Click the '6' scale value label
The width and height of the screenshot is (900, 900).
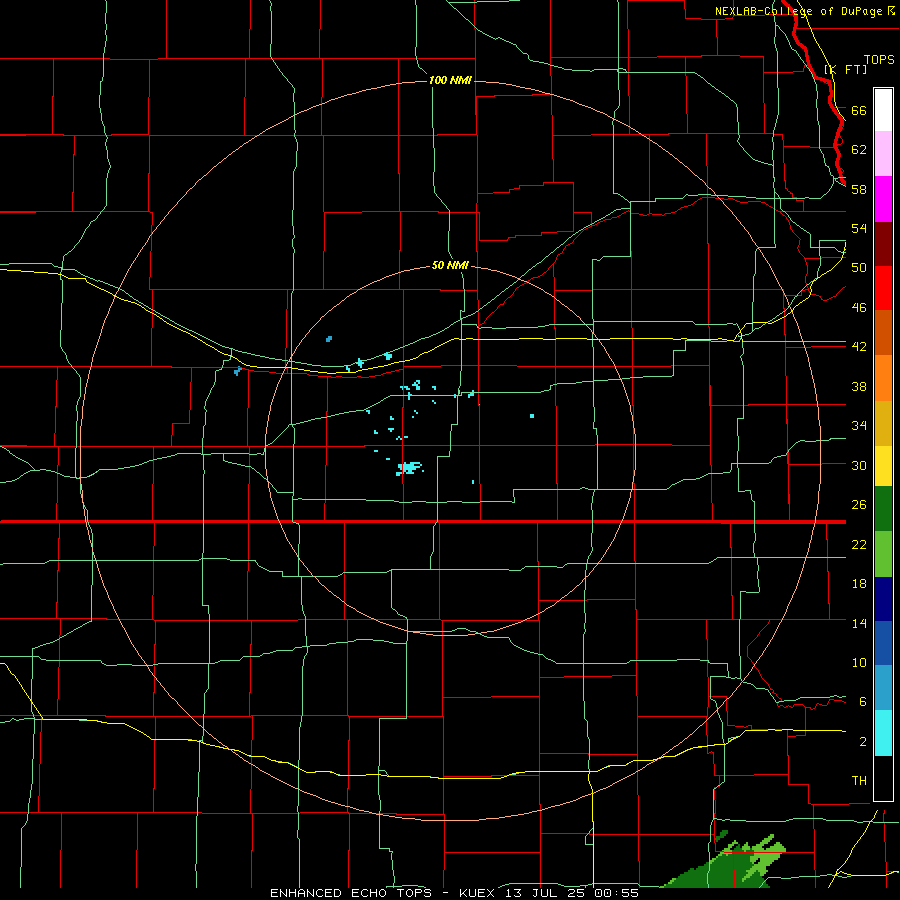click(862, 701)
